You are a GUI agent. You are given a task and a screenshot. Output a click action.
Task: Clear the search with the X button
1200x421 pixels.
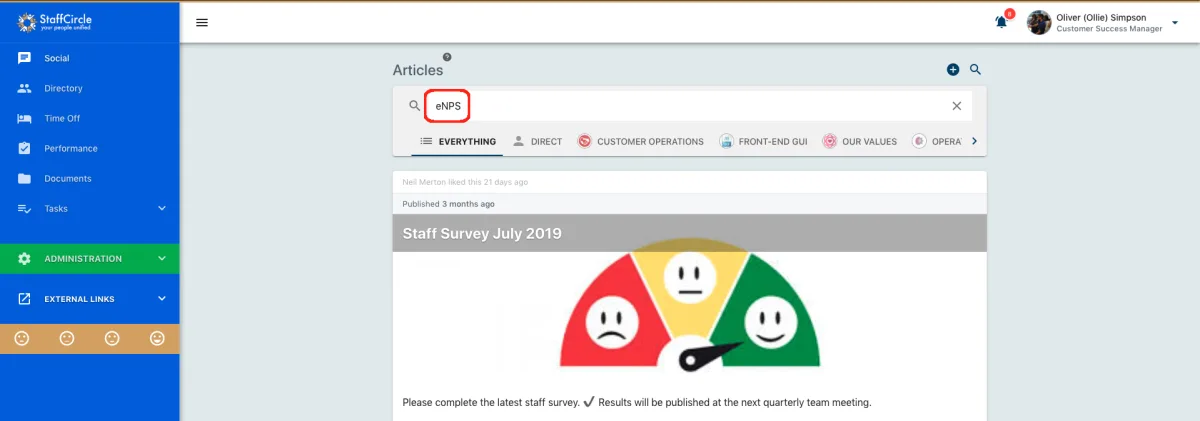[957, 105]
